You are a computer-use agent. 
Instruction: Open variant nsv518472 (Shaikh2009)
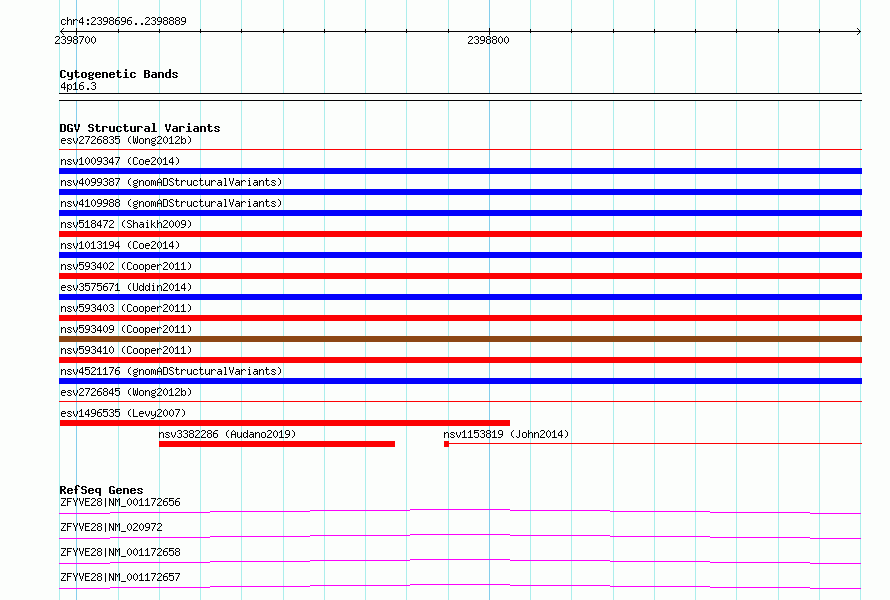[126, 224]
